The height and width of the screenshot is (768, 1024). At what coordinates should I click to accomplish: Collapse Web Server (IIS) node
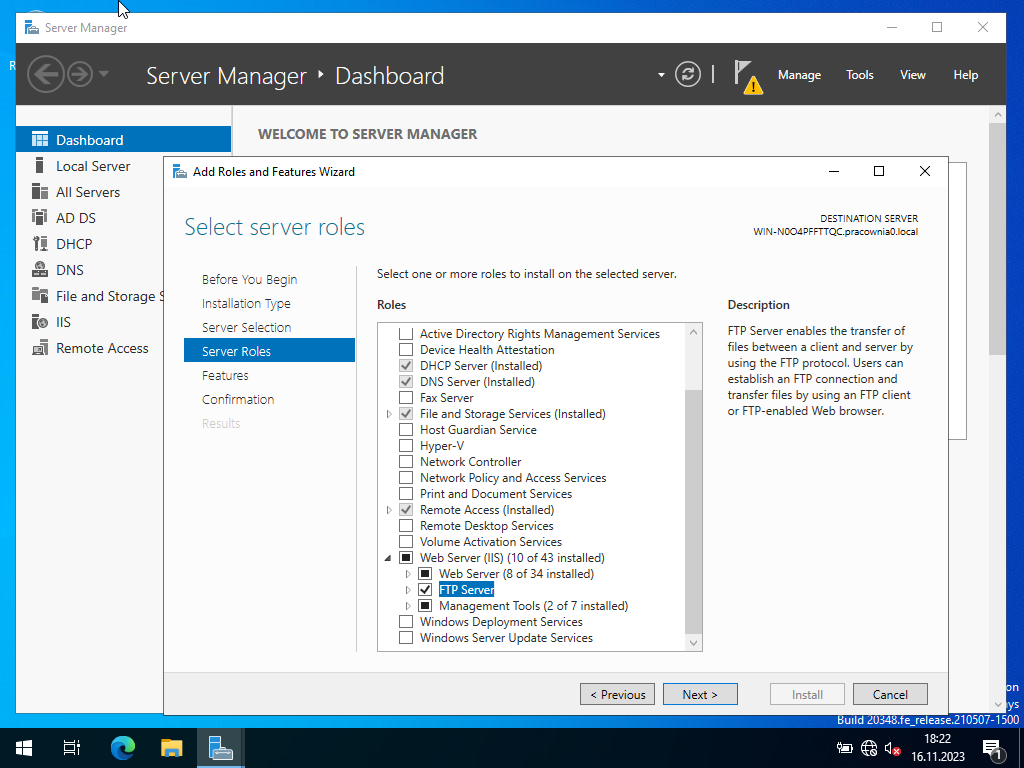point(388,558)
